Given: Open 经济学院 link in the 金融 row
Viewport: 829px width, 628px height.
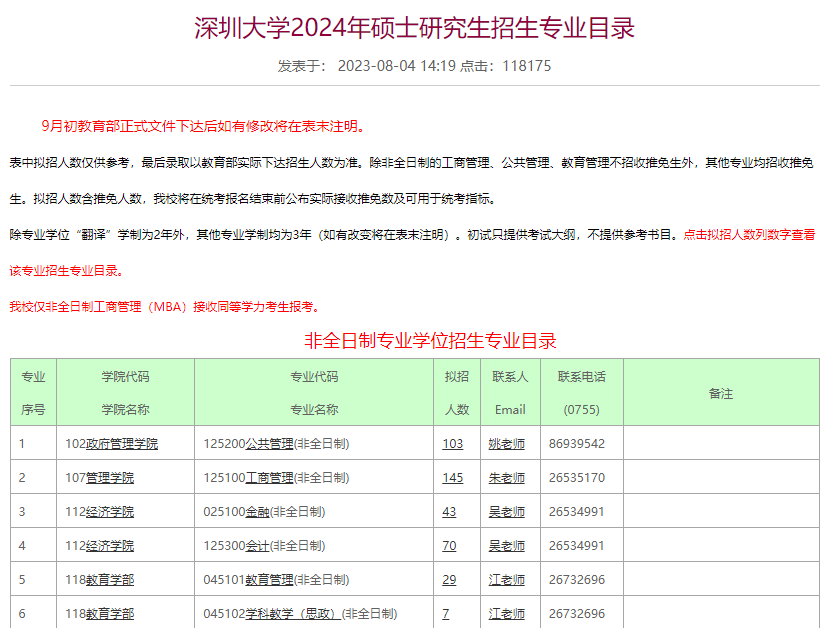Looking at the screenshot, I should point(109,512).
